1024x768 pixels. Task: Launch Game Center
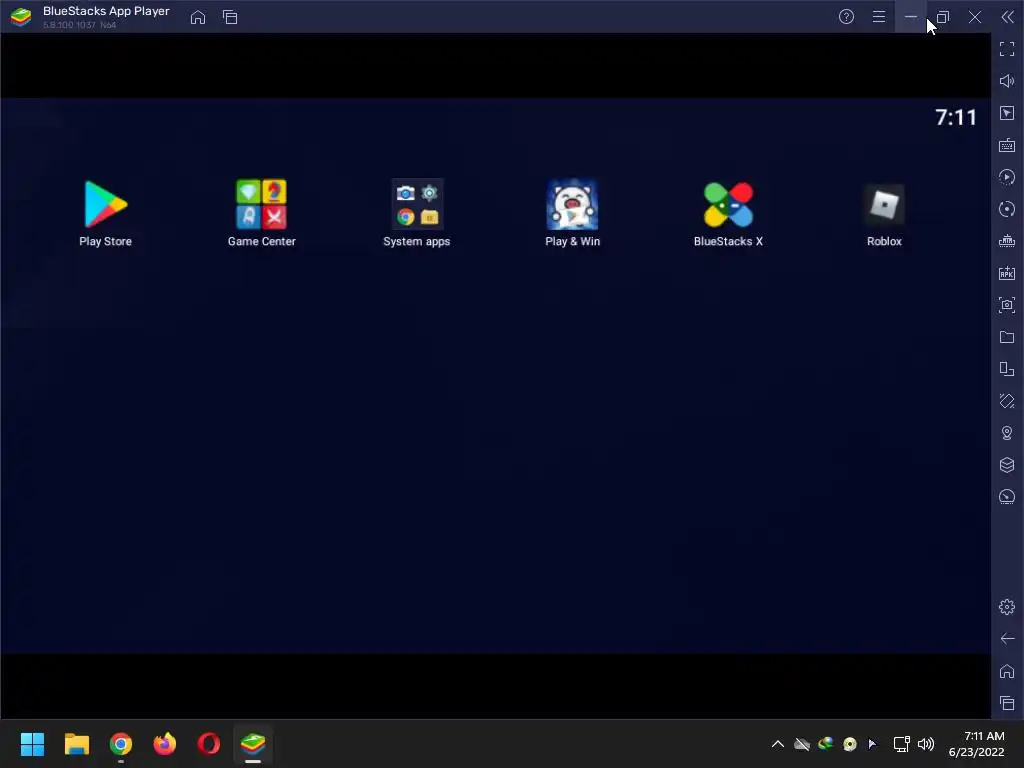pos(261,214)
